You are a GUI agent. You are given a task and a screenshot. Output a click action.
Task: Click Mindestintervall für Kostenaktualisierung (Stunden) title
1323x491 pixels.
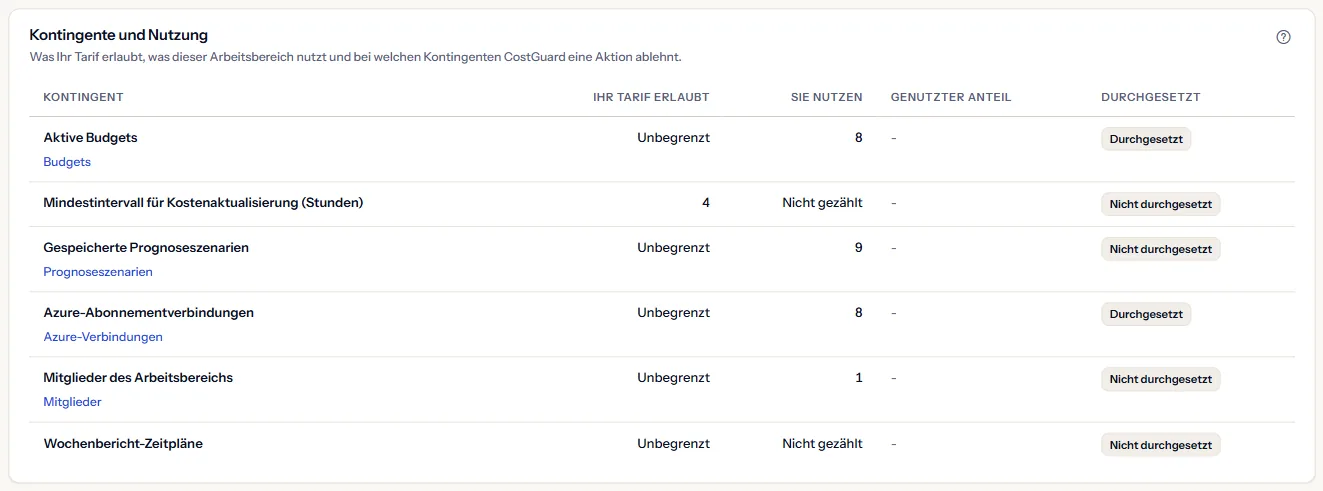(203, 203)
